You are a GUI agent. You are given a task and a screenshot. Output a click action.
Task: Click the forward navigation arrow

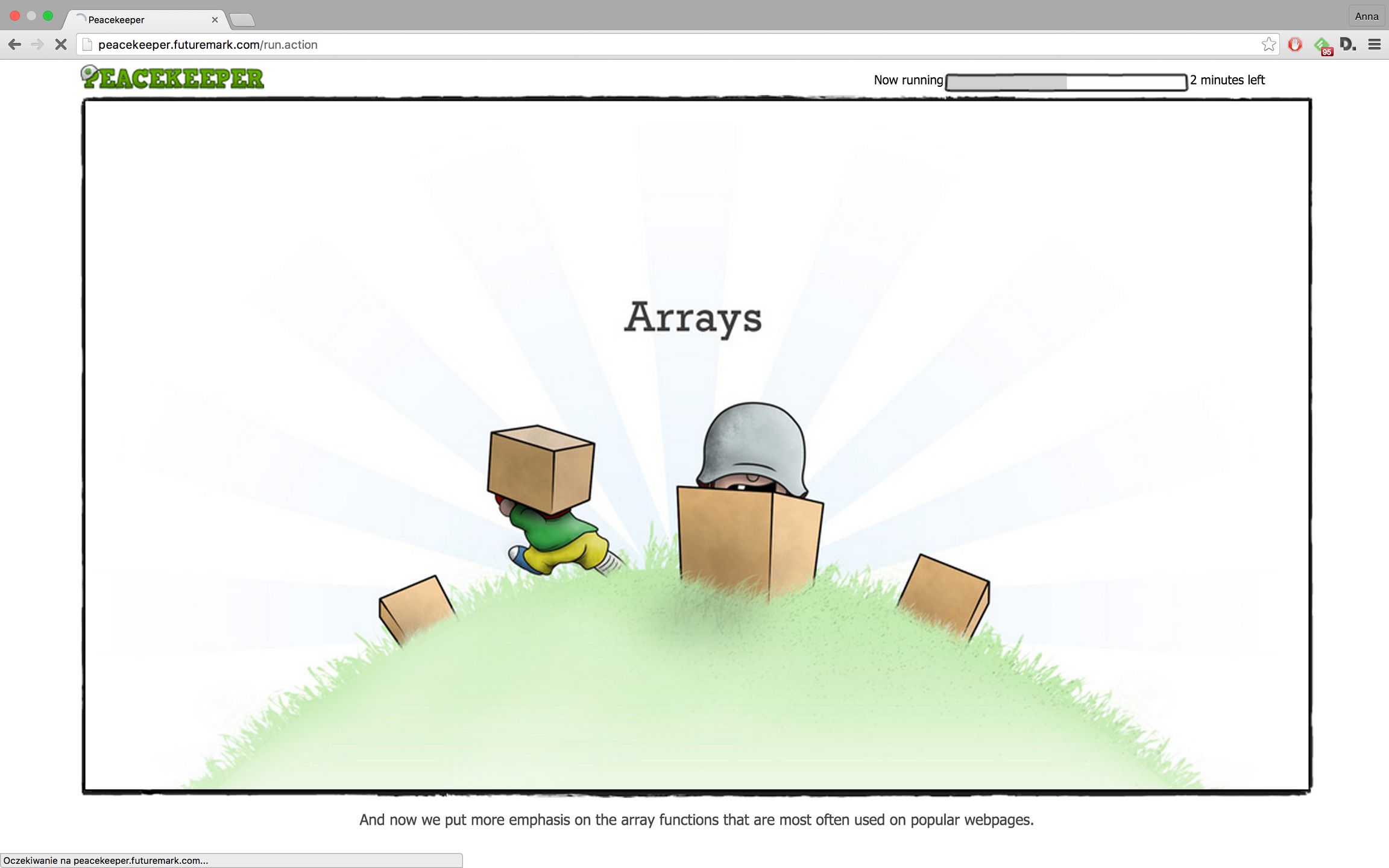pos(37,45)
